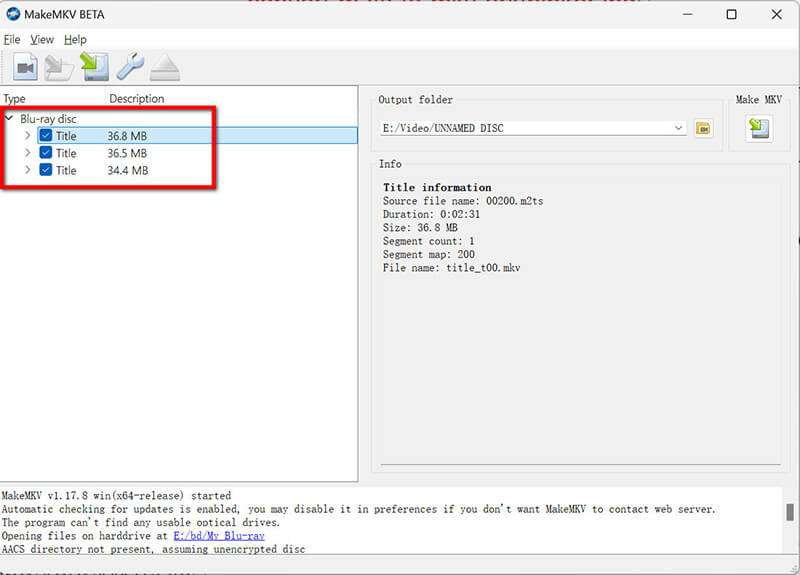Click the MakeMKV app logo in the title bar
This screenshot has height=575, width=800.
13,14
